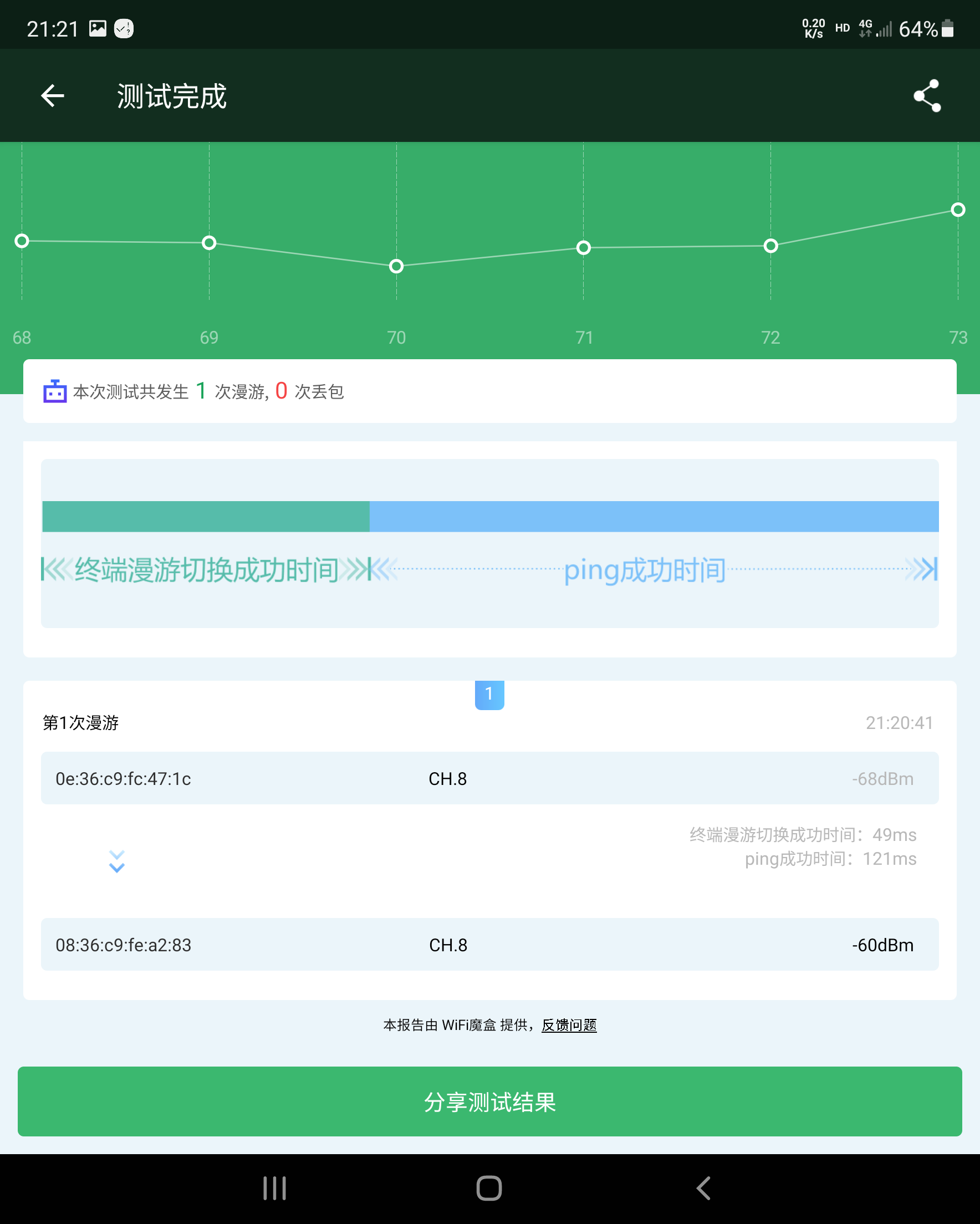Screen dimensions: 980x1224
Task: Select the chart data point at 68
Action: [x=22, y=241]
